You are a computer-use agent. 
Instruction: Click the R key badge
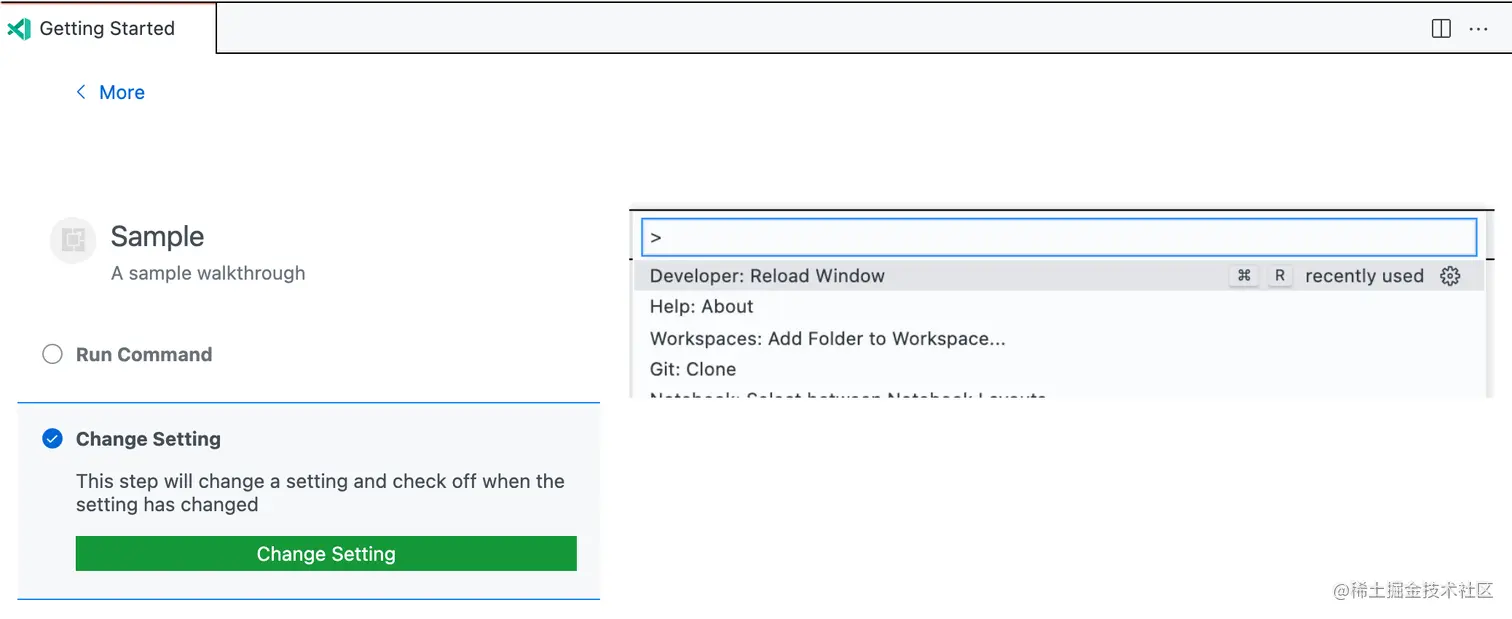point(1280,276)
